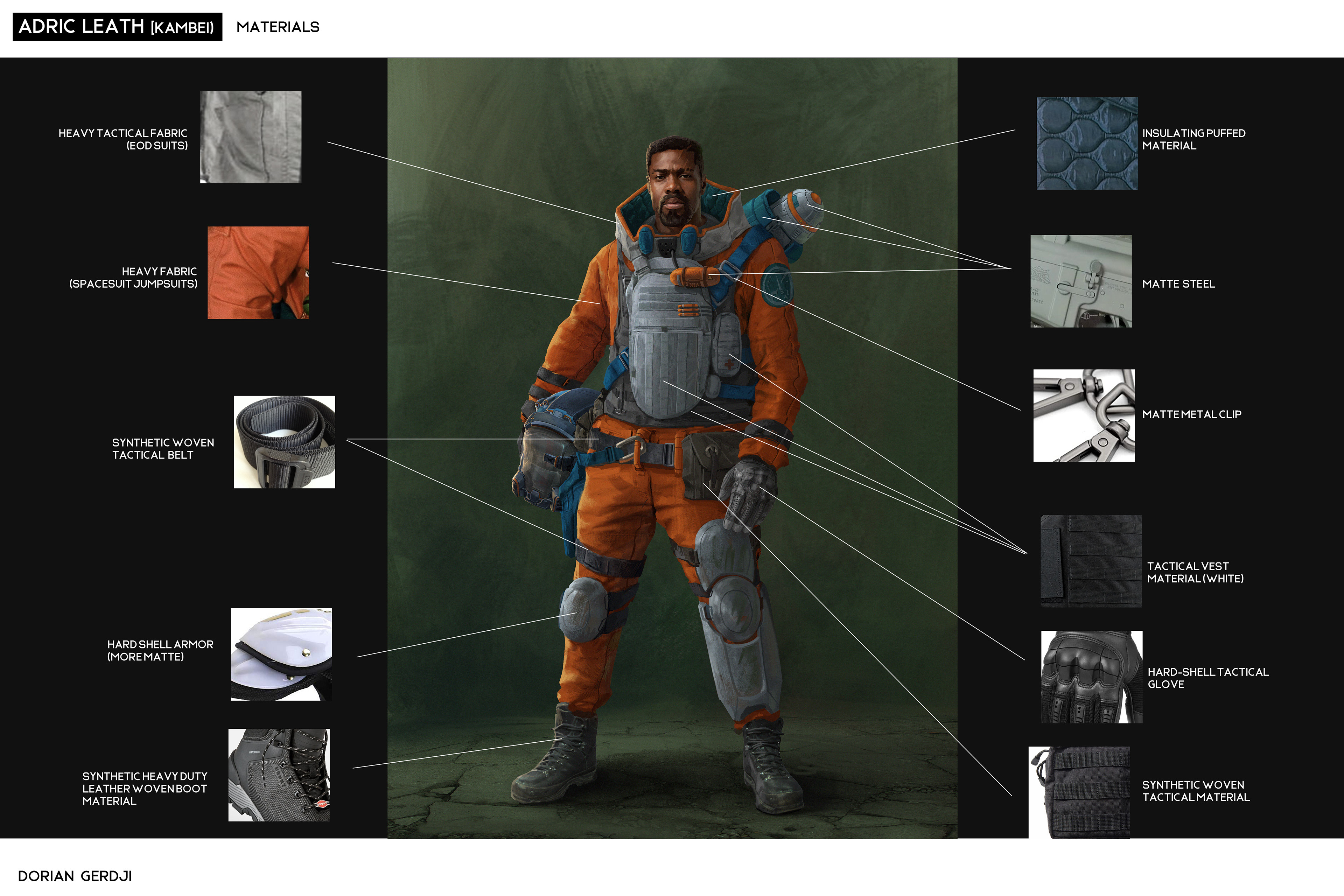Click the synthetic woven tactical material image
The image size is (1344, 896).
(1079, 792)
